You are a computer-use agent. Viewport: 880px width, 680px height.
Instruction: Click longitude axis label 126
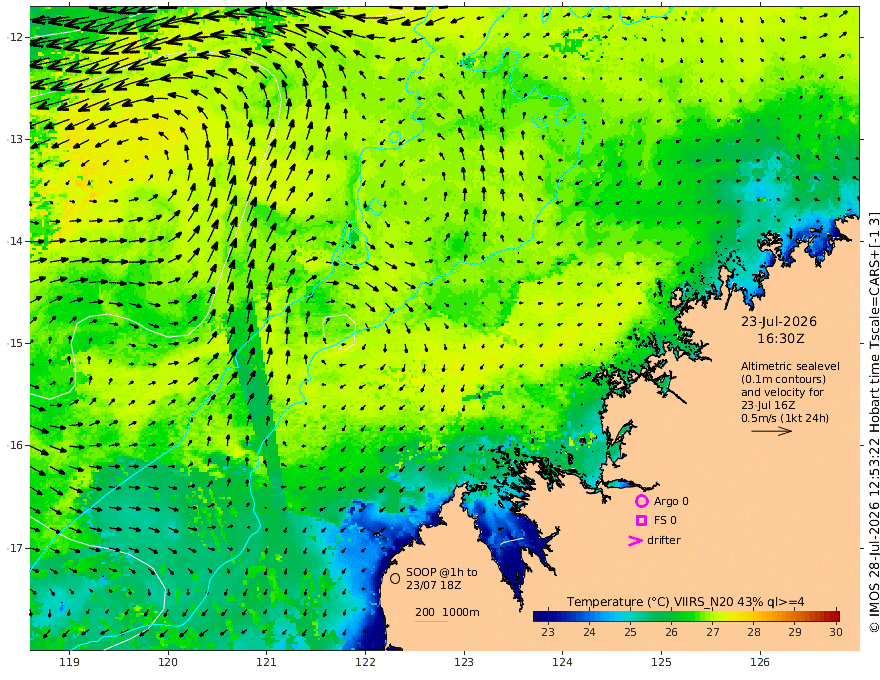(x=760, y=662)
